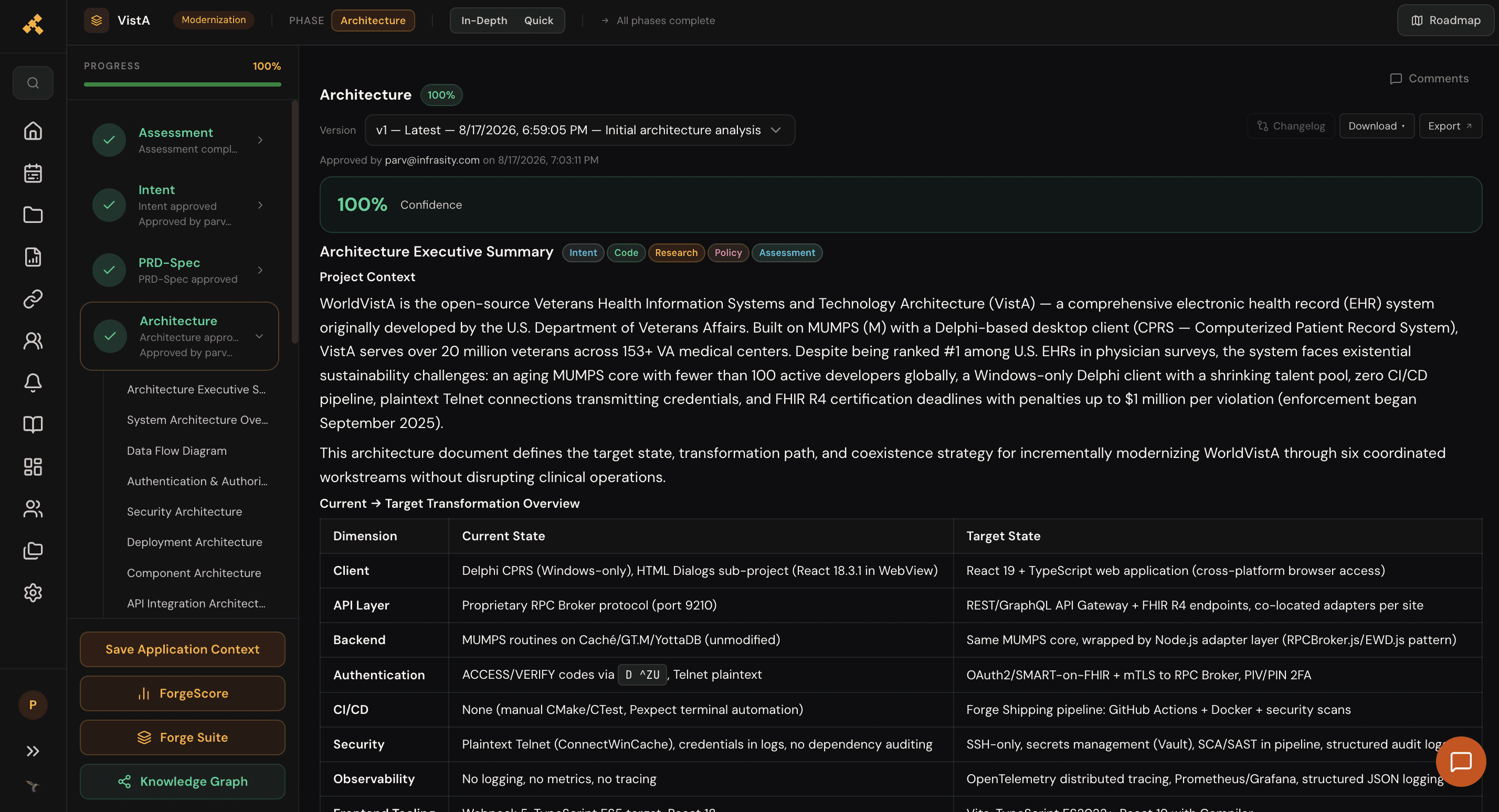This screenshot has width=1499, height=812.
Task: Click the Modernization badge
Action: [x=214, y=20]
